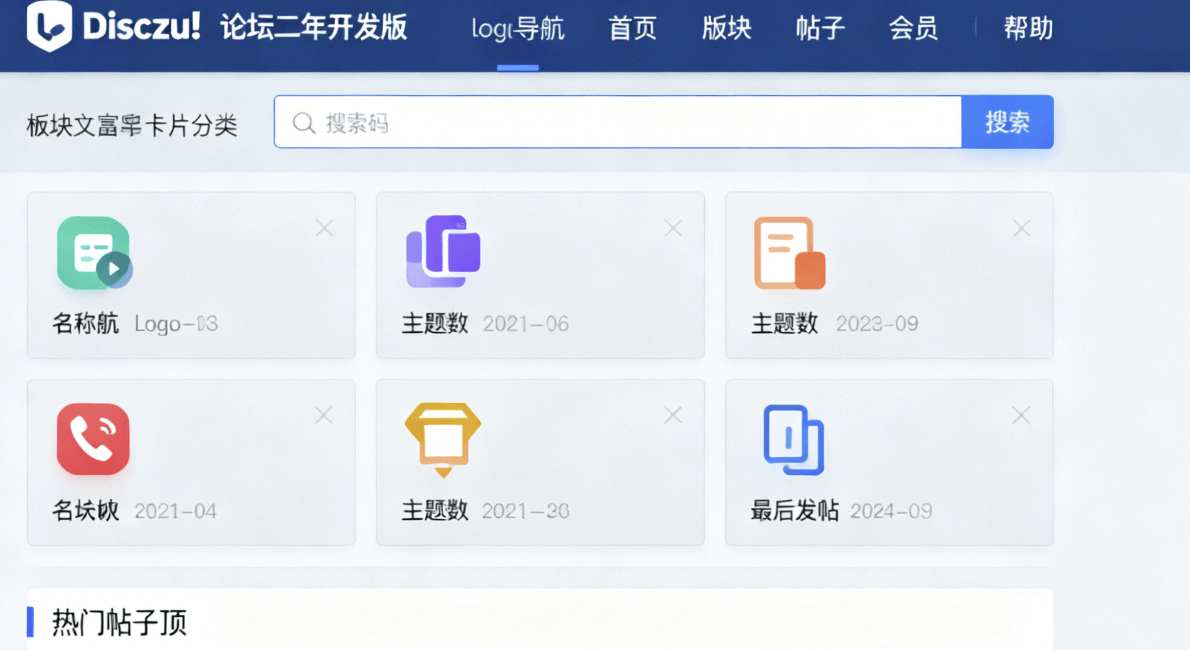Open the red phone icon on 2021-04 card
This screenshot has height=650, width=1190.
click(93, 439)
